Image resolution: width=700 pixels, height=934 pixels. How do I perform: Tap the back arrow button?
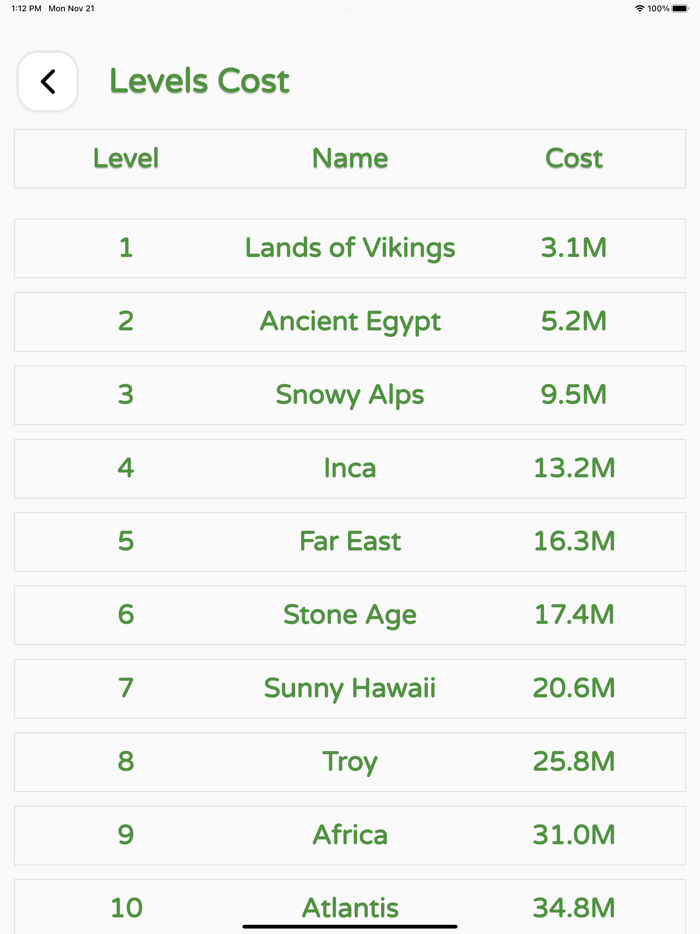48,82
